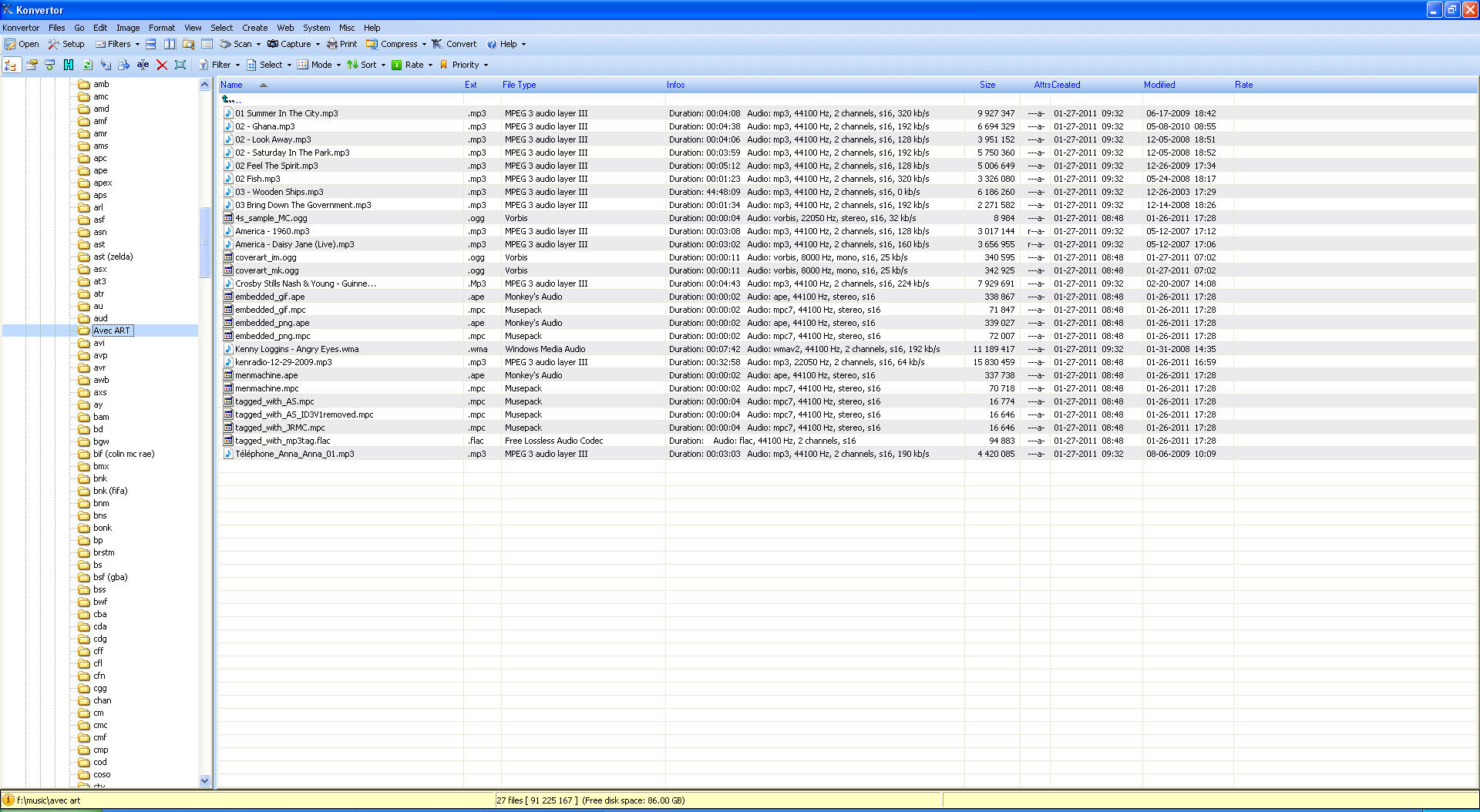Image resolution: width=1480 pixels, height=812 pixels.
Task: Click the teal H icon
Action: tap(69, 65)
